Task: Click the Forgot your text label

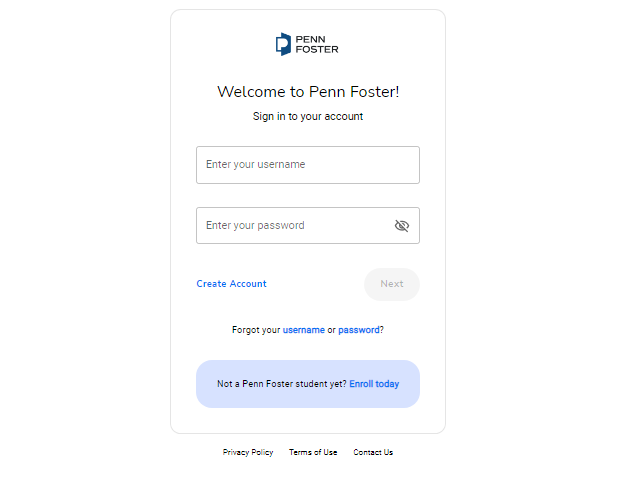Action: point(256,330)
